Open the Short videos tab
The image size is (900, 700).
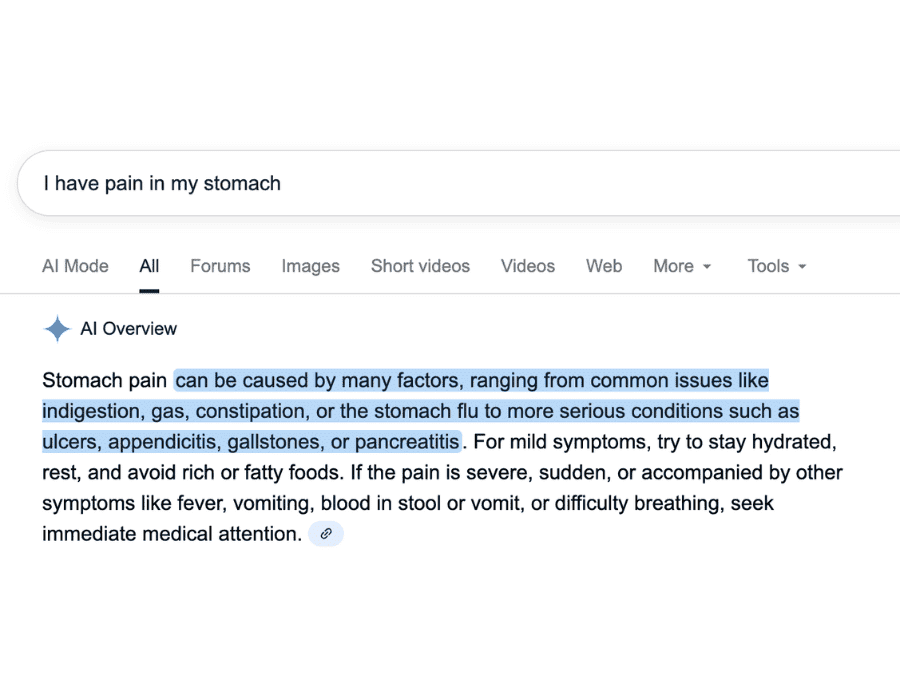point(420,266)
